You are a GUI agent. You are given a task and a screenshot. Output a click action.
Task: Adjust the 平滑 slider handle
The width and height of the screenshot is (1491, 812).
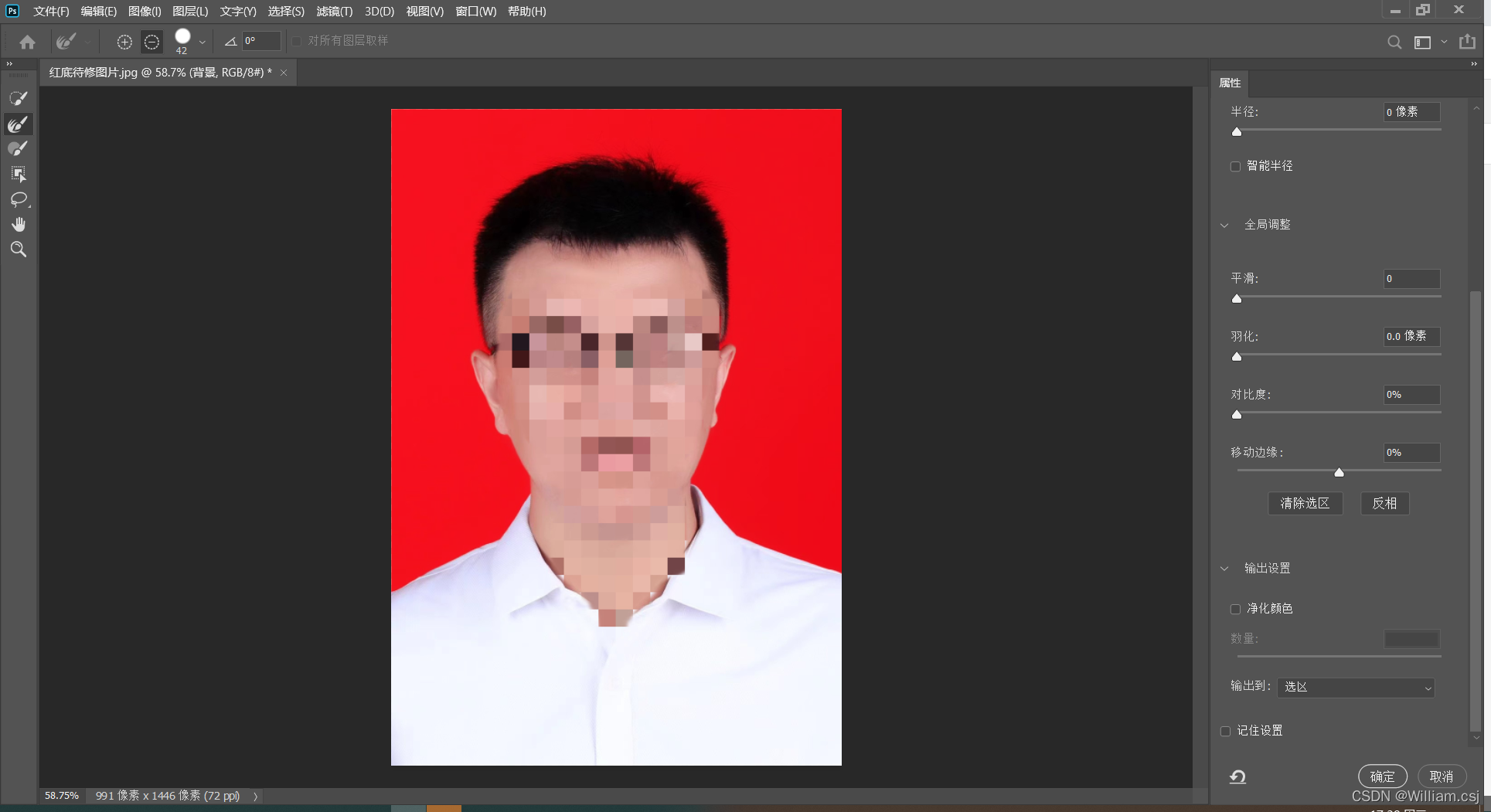(1237, 299)
